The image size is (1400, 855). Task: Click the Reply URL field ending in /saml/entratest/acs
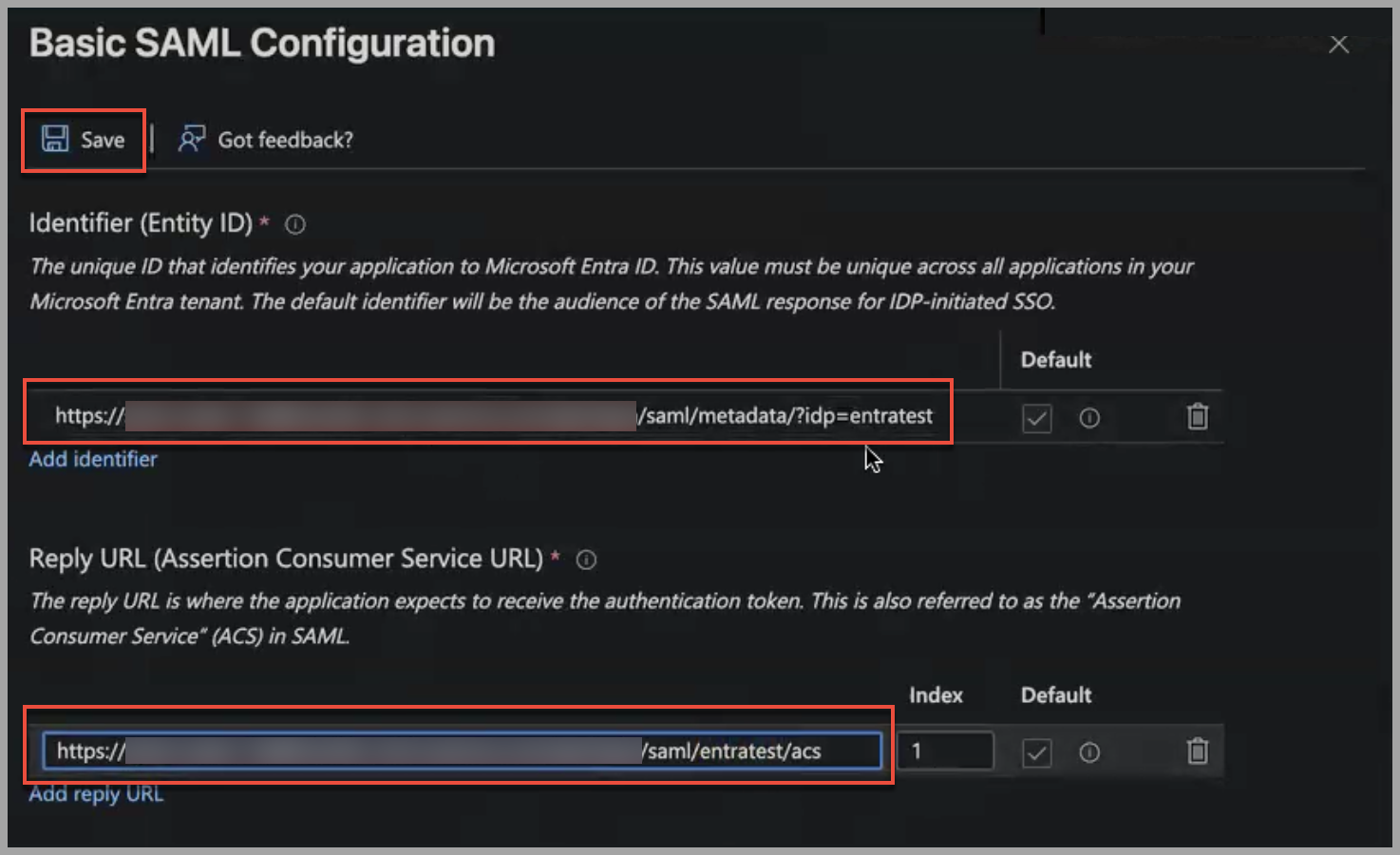coord(462,750)
